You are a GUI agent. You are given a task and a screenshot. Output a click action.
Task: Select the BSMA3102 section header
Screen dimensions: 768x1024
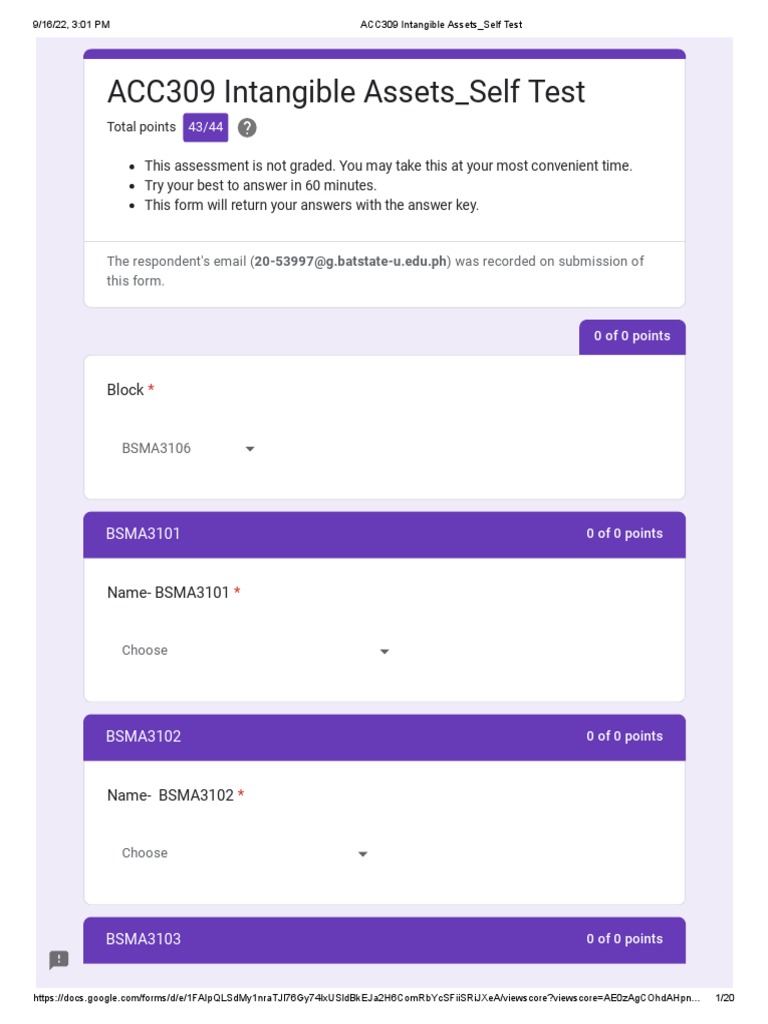(x=143, y=737)
